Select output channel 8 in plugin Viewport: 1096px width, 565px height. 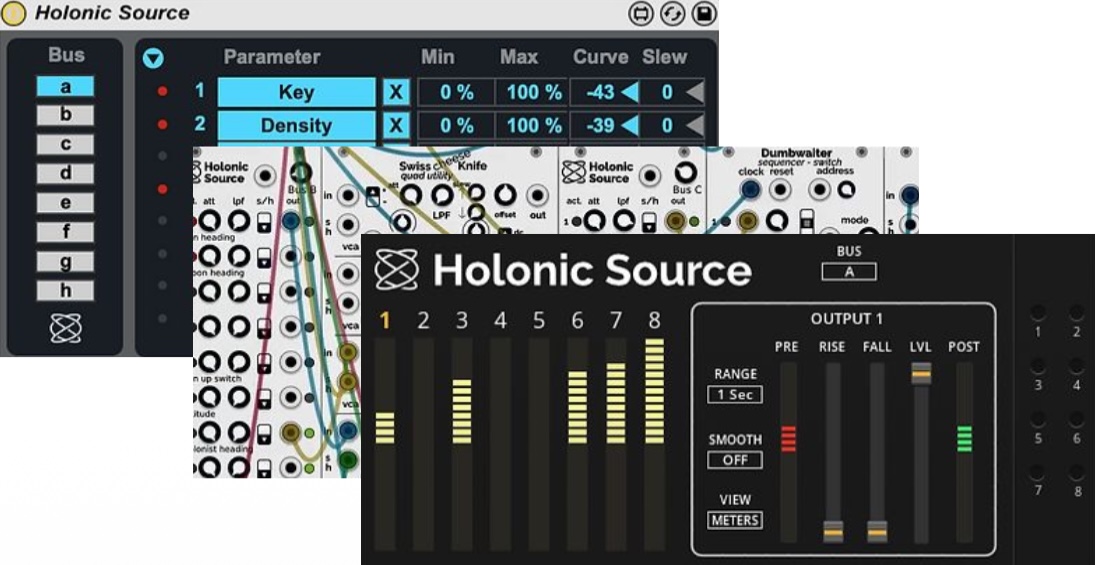654,321
